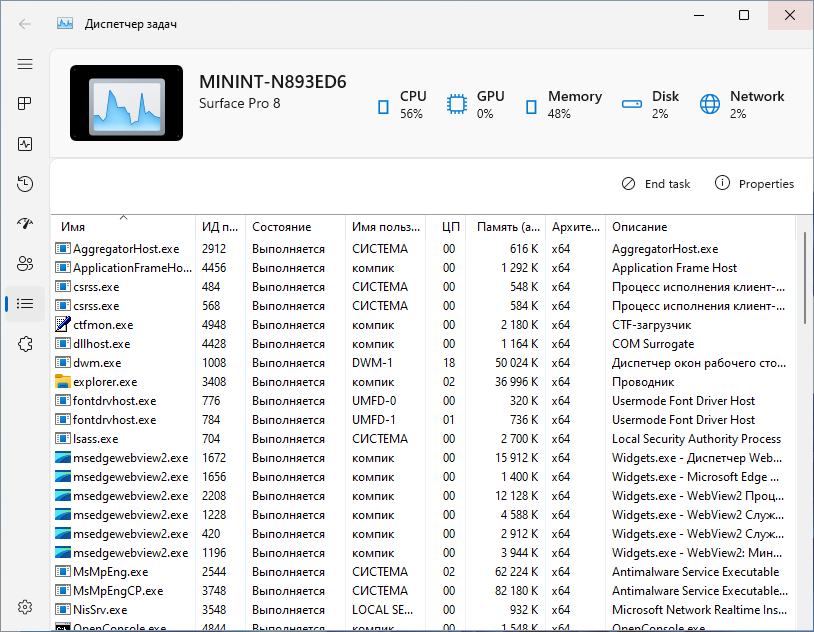Click the CPU 56% indicator
The width and height of the screenshot is (814, 632).
(401, 104)
